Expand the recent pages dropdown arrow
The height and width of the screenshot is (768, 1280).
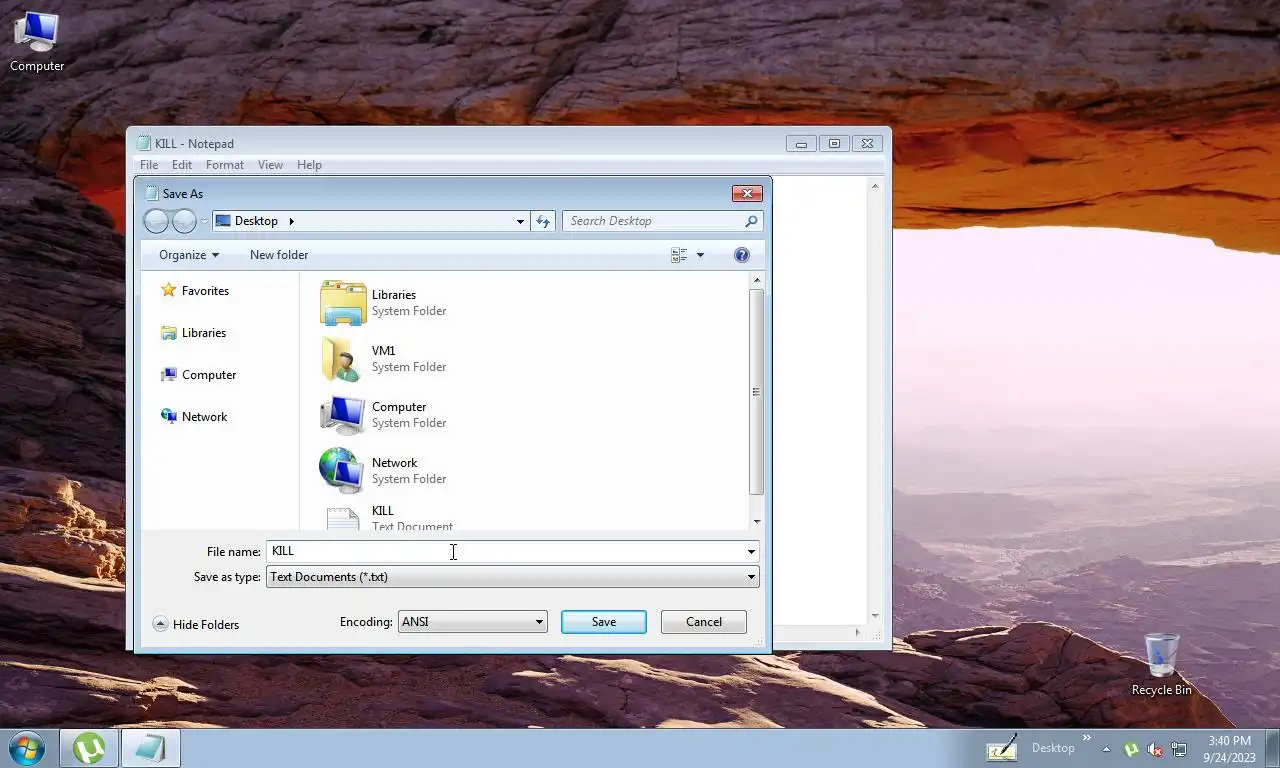[204, 221]
